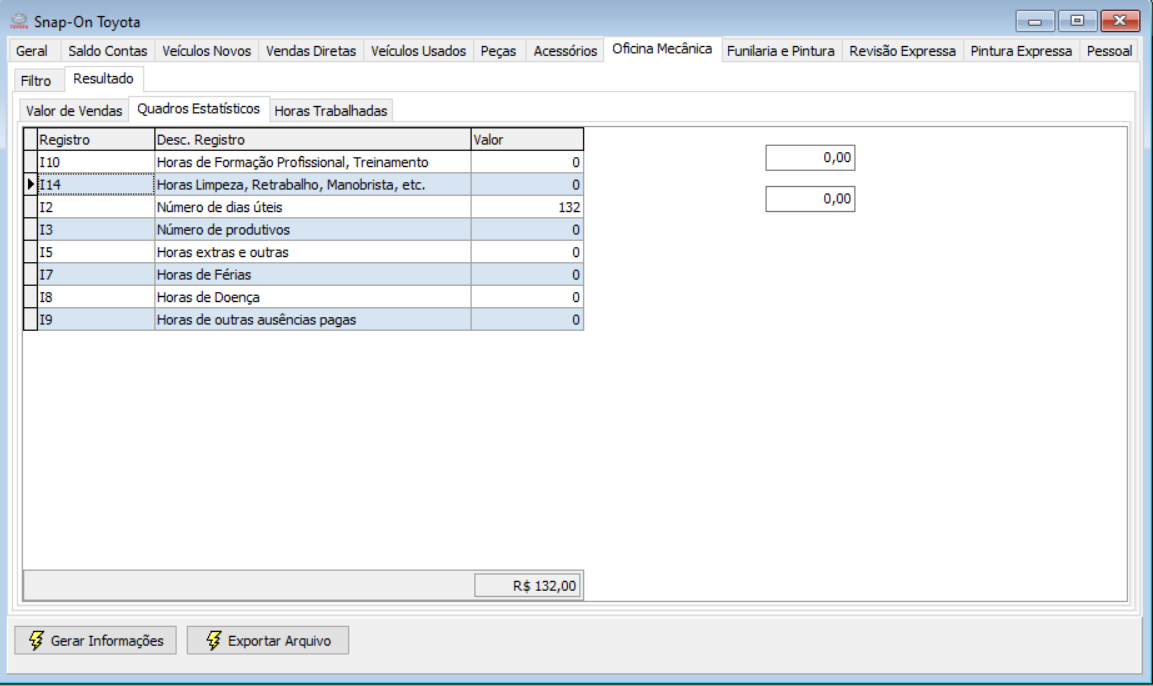Image resolution: width=1153 pixels, height=686 pixels.
Task: Select the I7 registro cell
Action: (96, 275)
